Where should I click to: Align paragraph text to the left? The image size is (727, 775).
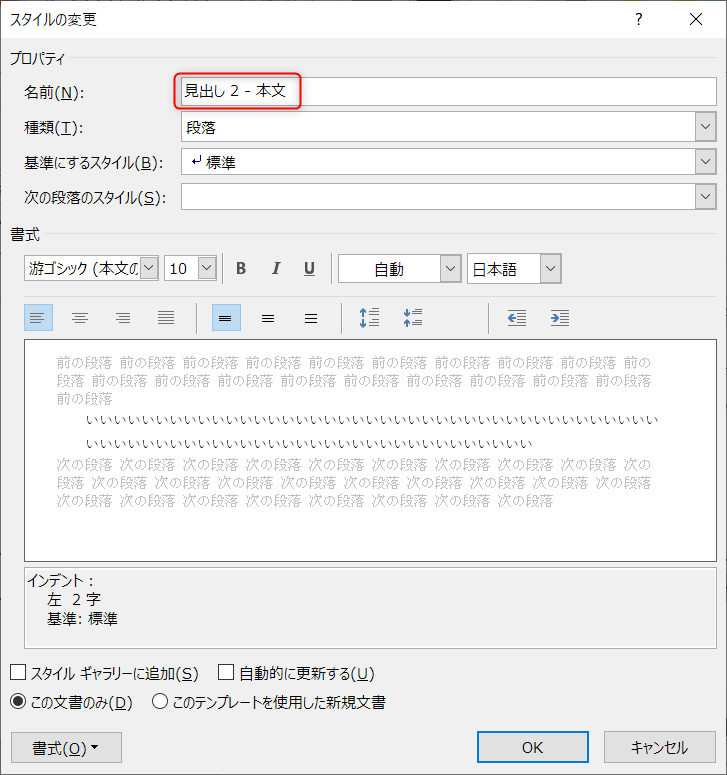37,318
